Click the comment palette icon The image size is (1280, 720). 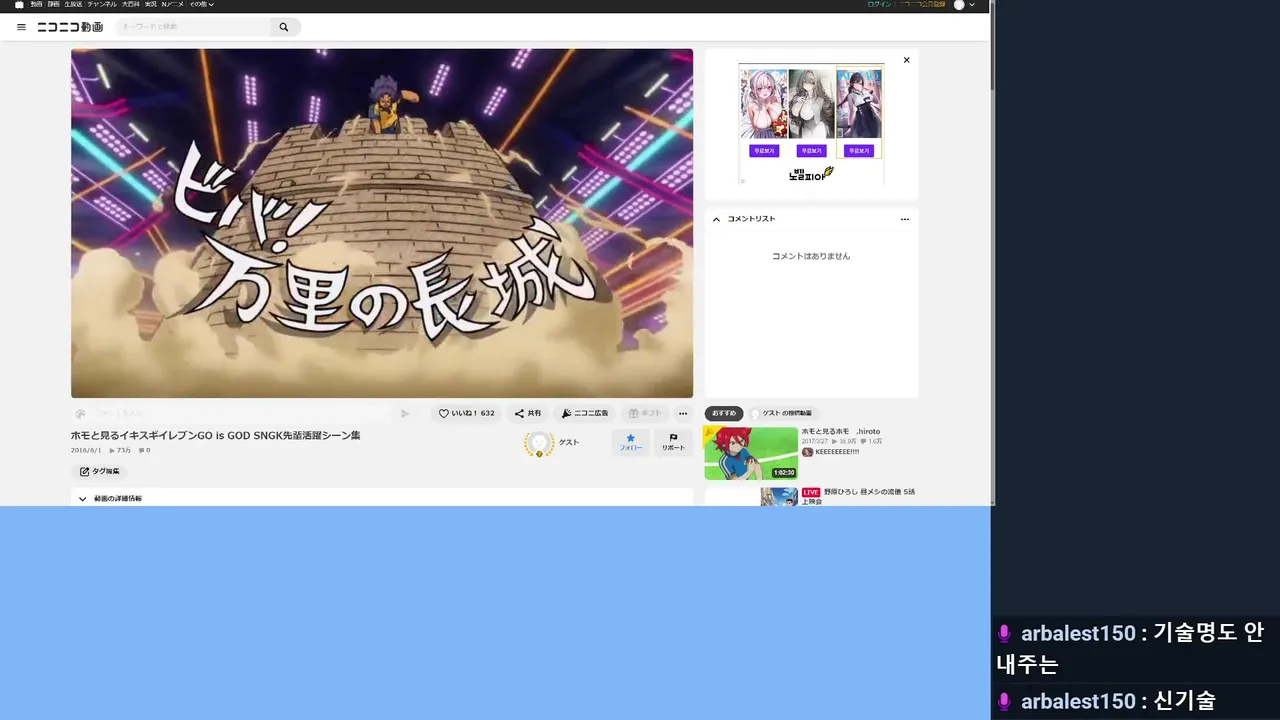pos(80,413)
